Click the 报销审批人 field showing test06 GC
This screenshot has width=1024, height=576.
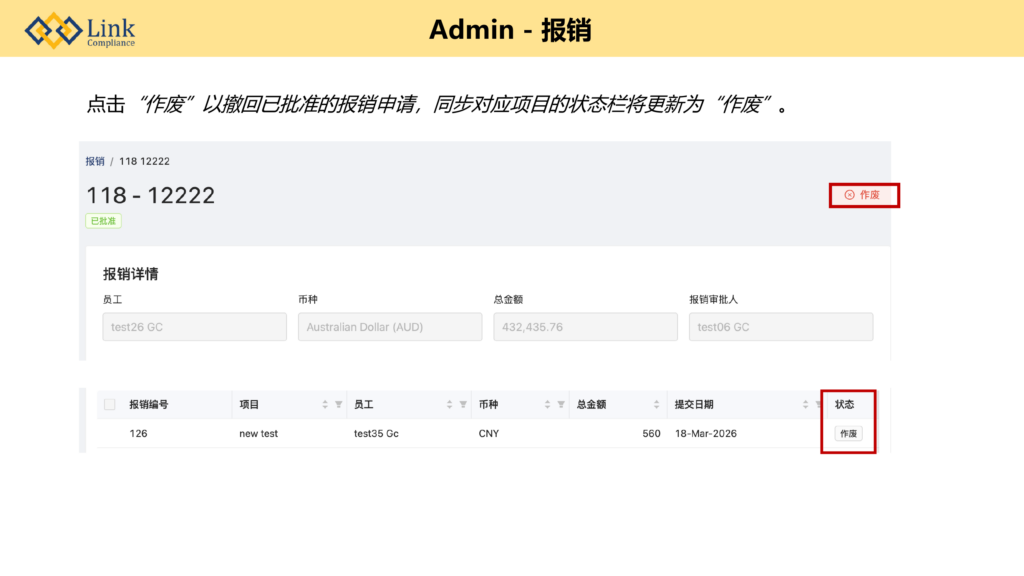point(780,327)
